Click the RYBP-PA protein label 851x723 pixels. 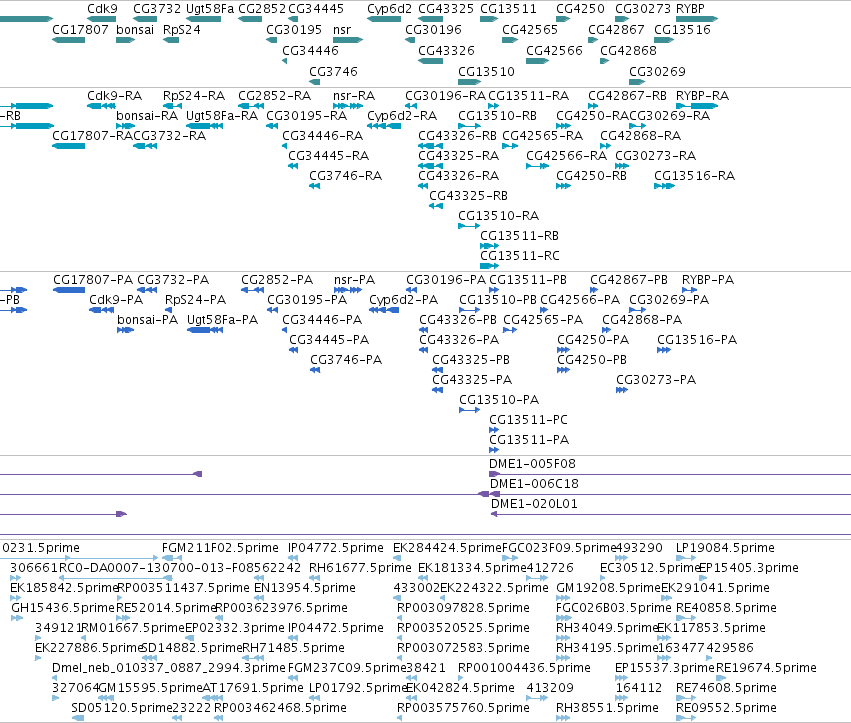coord(708,280)
